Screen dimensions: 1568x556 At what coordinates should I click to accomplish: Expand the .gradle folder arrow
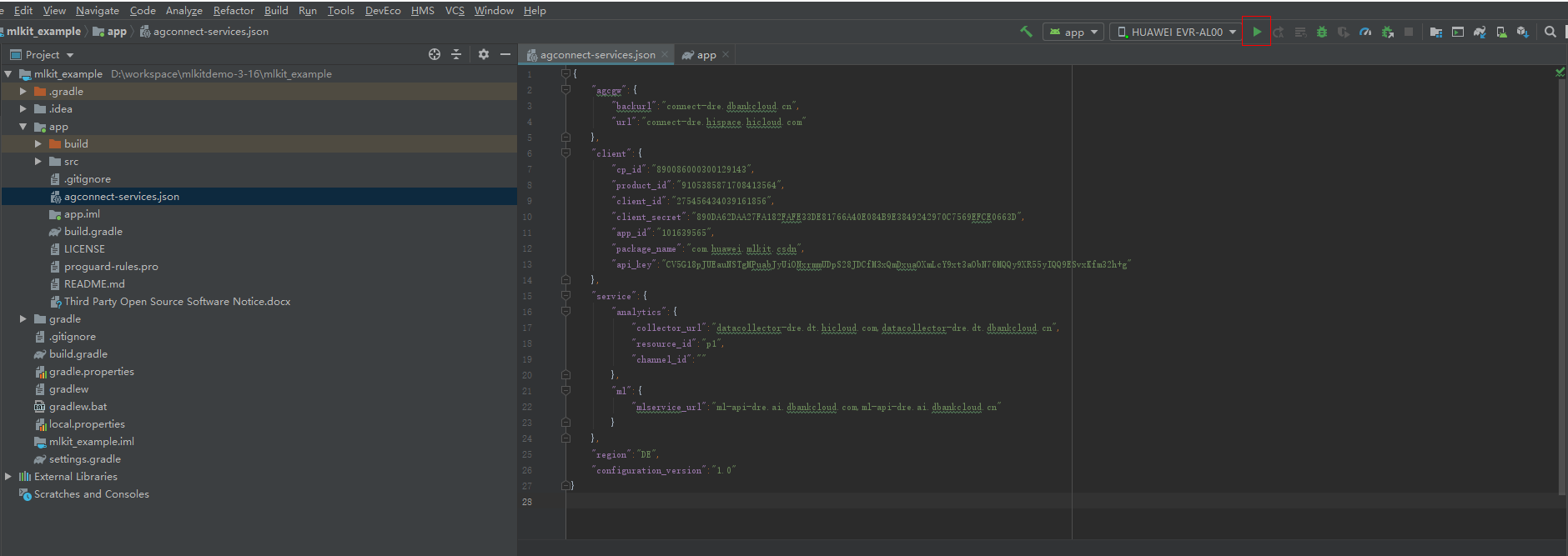point(23,91)
